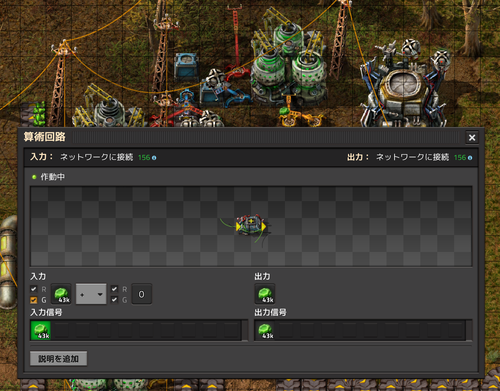Show info icon next to output network 156

470,158
